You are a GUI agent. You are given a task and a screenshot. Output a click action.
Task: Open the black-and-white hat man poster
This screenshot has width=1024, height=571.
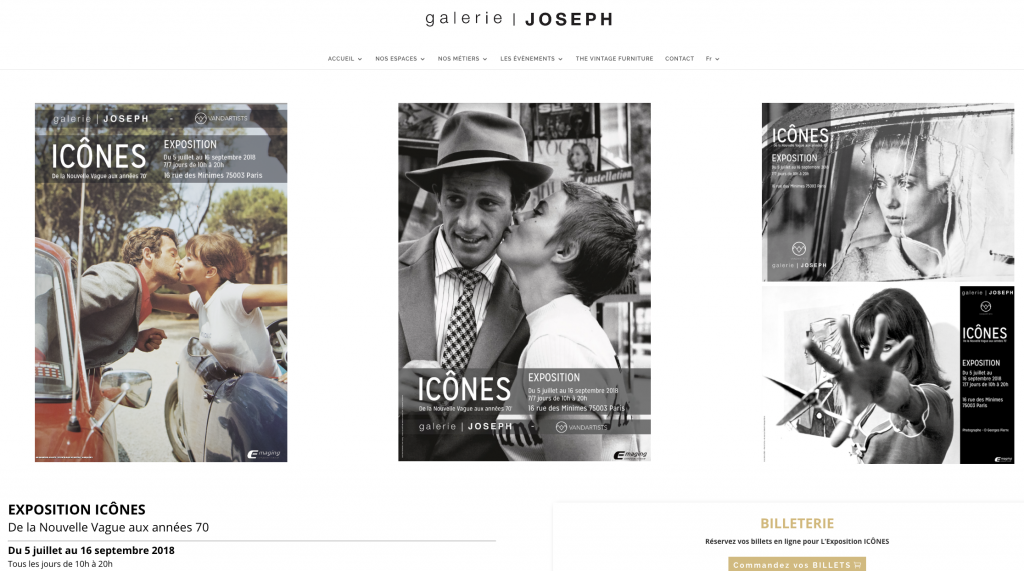click(x=524, y=282)
